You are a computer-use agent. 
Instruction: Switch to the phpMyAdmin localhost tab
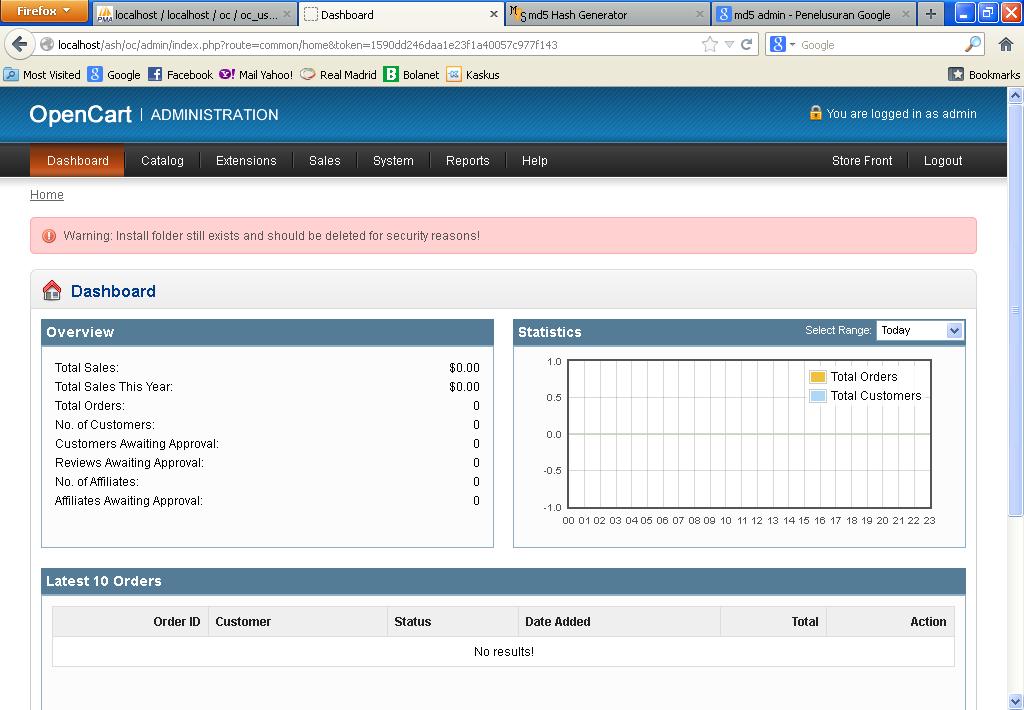pos(196,14)
